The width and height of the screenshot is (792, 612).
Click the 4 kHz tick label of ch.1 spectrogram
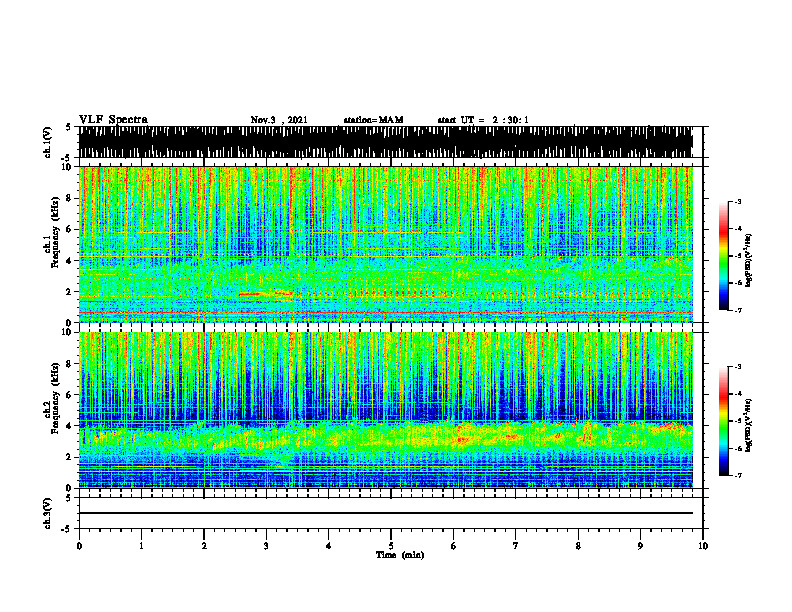[x=70, y=261]
